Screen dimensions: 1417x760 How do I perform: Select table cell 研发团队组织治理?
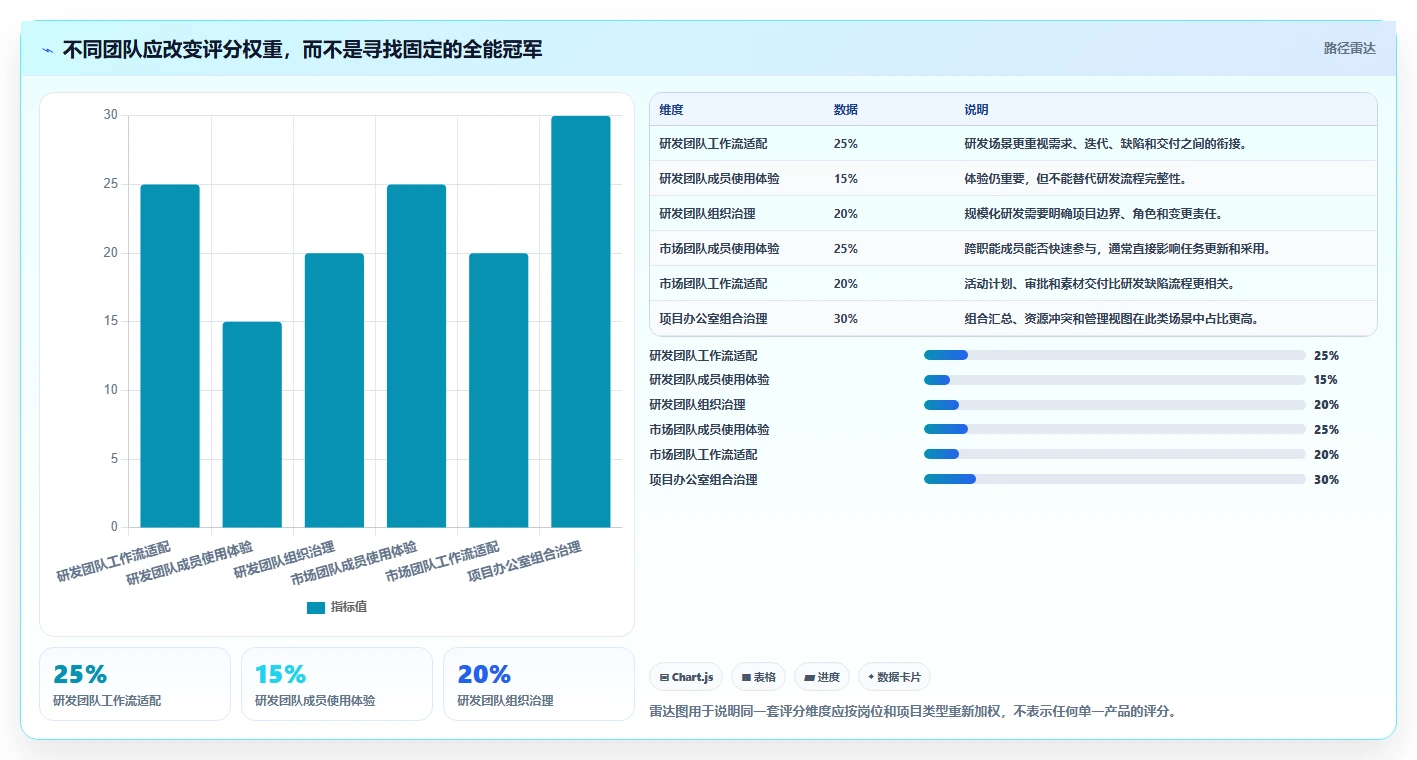tap(707, 214)
